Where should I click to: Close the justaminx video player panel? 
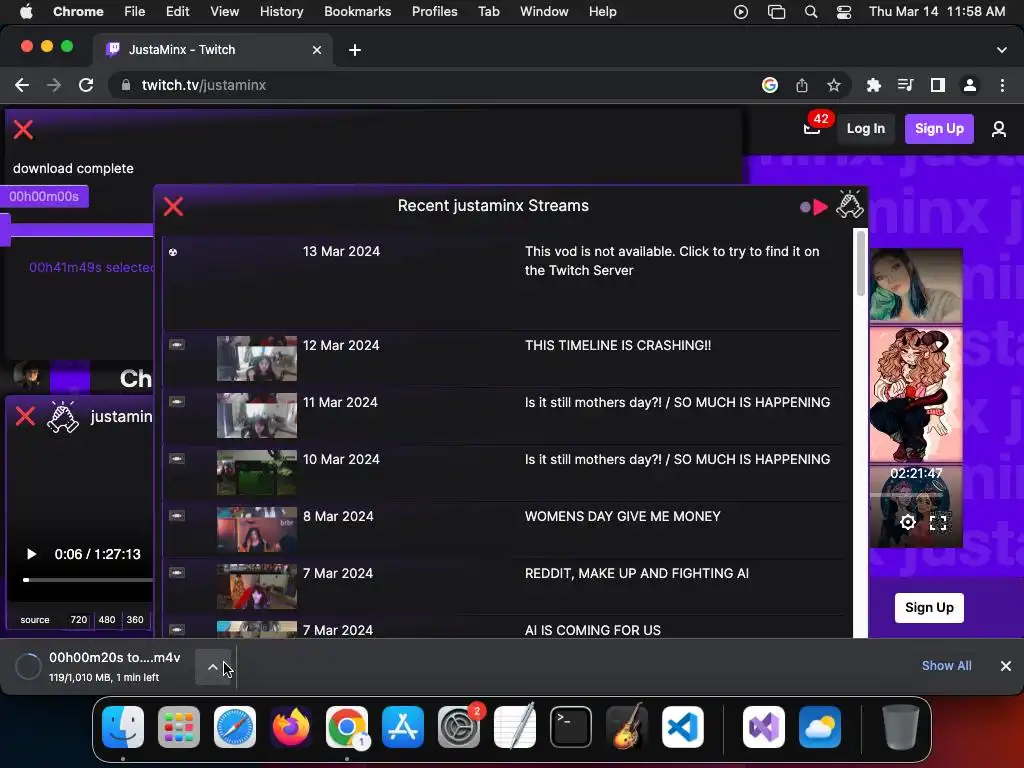click(x=25, y=416)
